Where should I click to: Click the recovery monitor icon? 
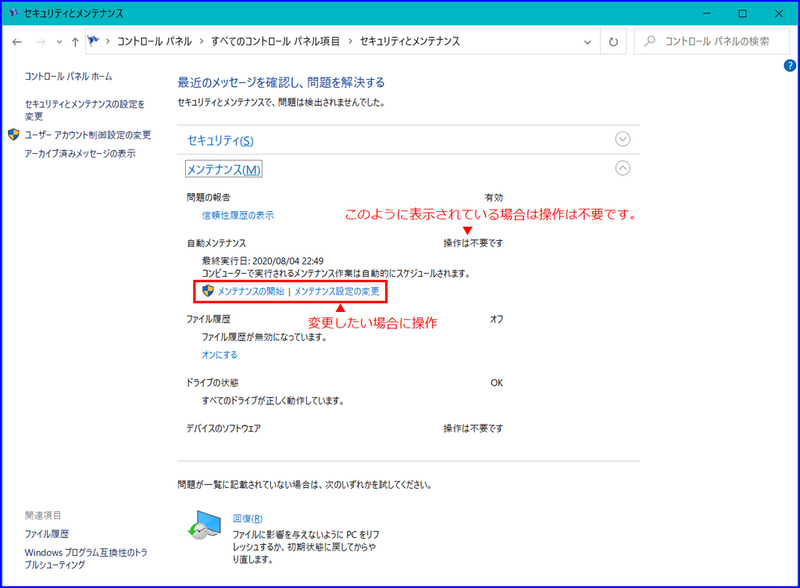click(204, 525)
